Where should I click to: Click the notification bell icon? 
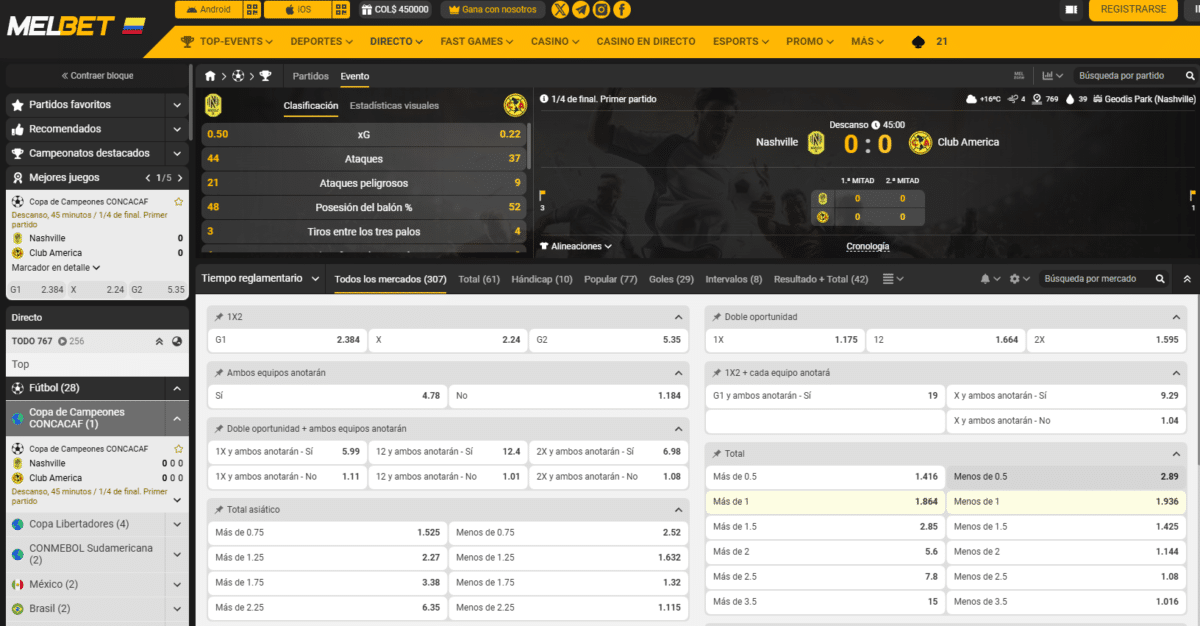point(986,279)
